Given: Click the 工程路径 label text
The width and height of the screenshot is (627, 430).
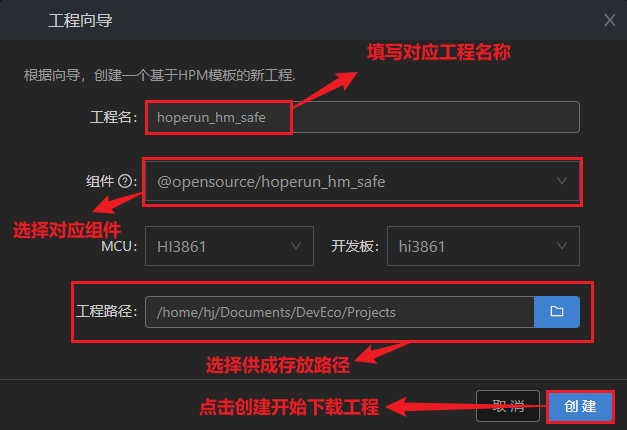Looking at the screenshot, I should 106,311.
